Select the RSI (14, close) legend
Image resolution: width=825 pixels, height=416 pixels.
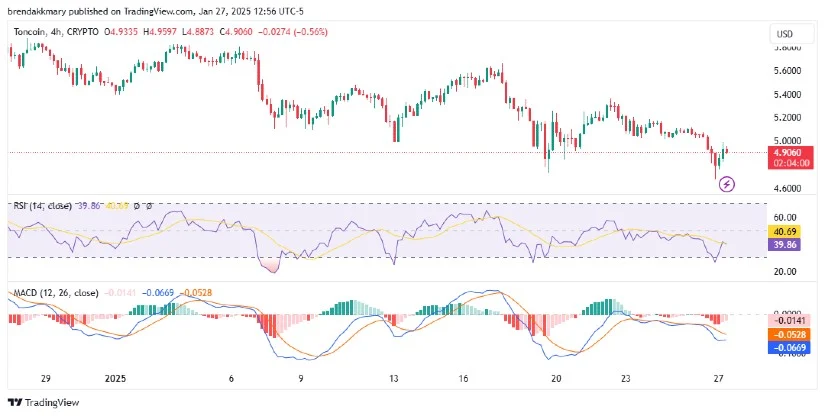[43, 206]
